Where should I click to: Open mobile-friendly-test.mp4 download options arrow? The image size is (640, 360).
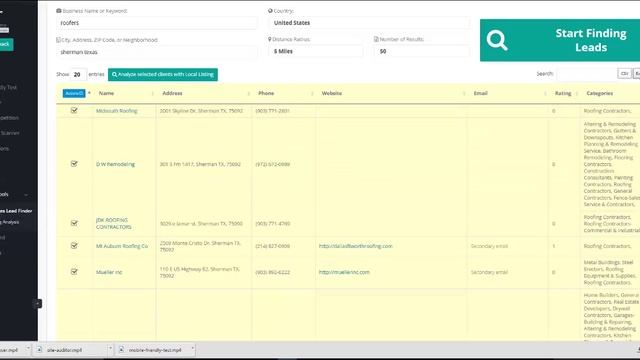click(193, 349)
